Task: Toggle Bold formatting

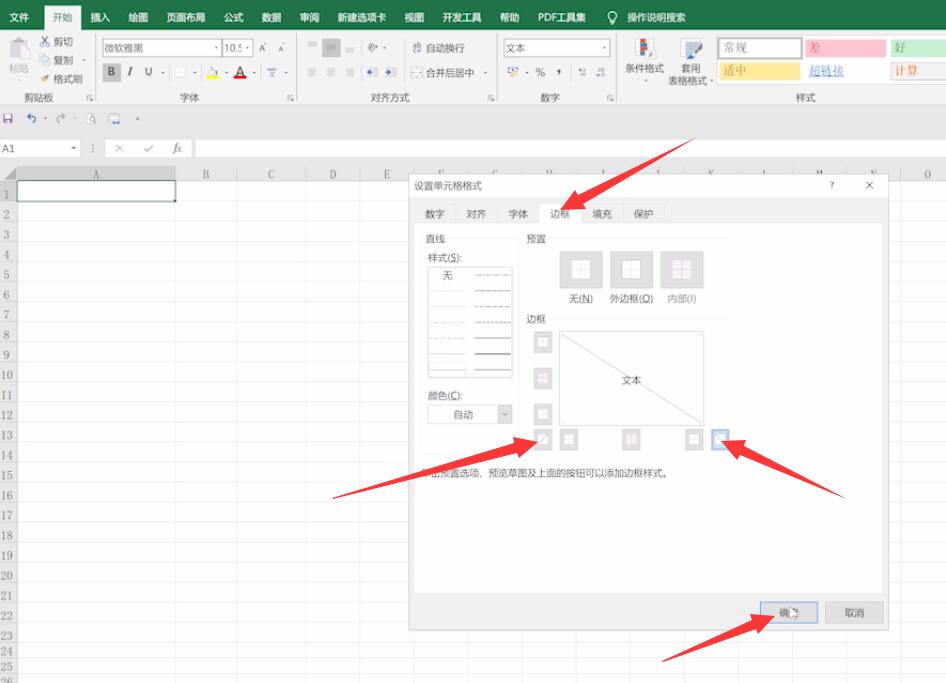Action: pyautogui.click(x=111, y=72)
